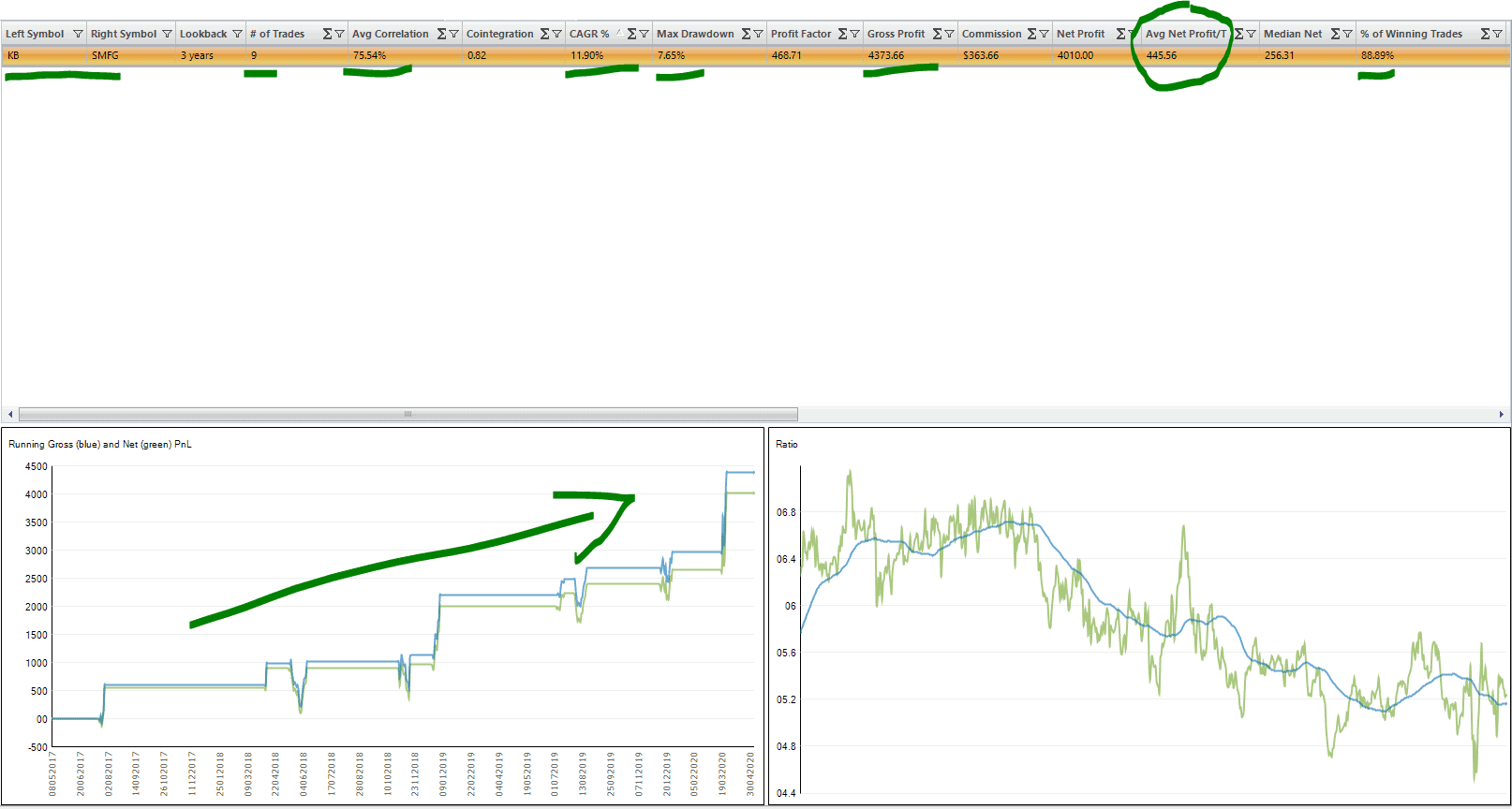
Task: Open the filter for CAGR % column
Action: (644, 34)
